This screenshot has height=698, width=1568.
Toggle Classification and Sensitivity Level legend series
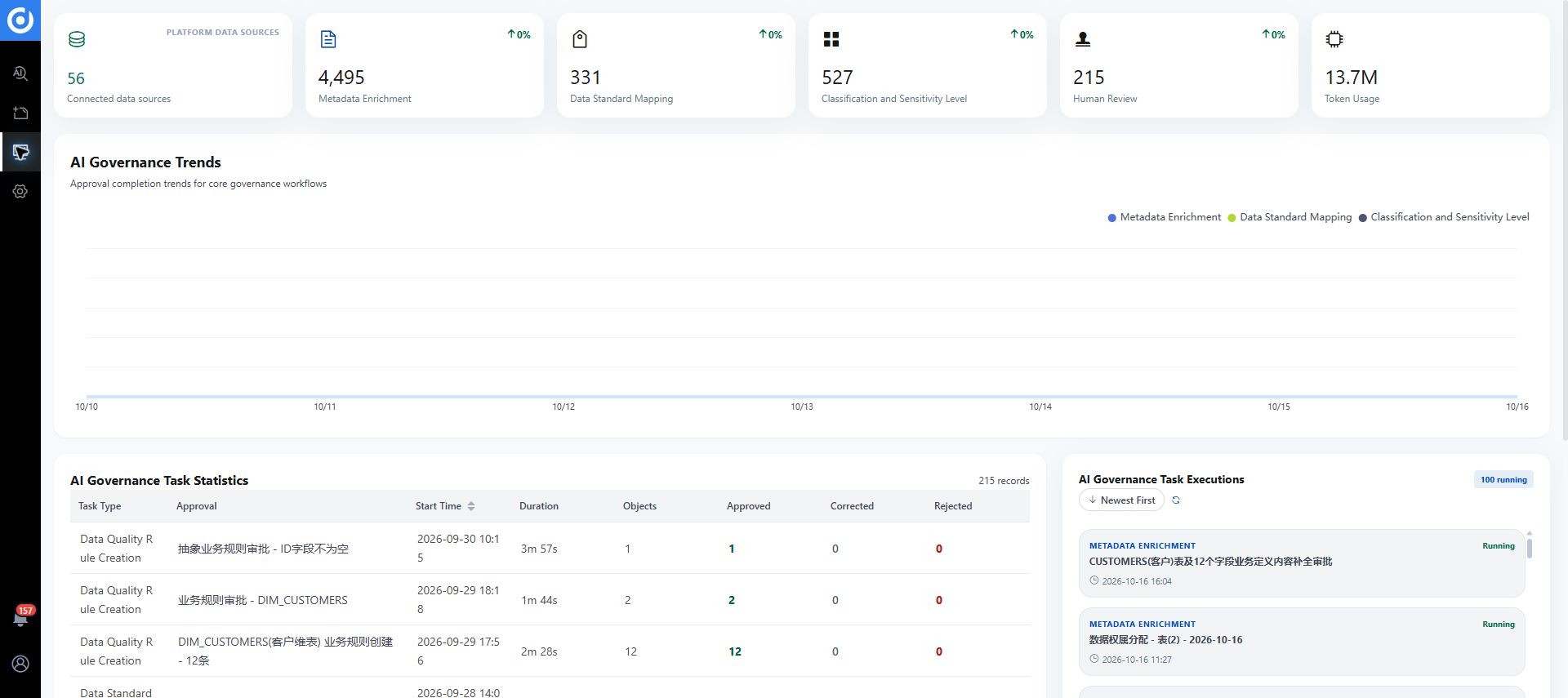[1444, 217]
